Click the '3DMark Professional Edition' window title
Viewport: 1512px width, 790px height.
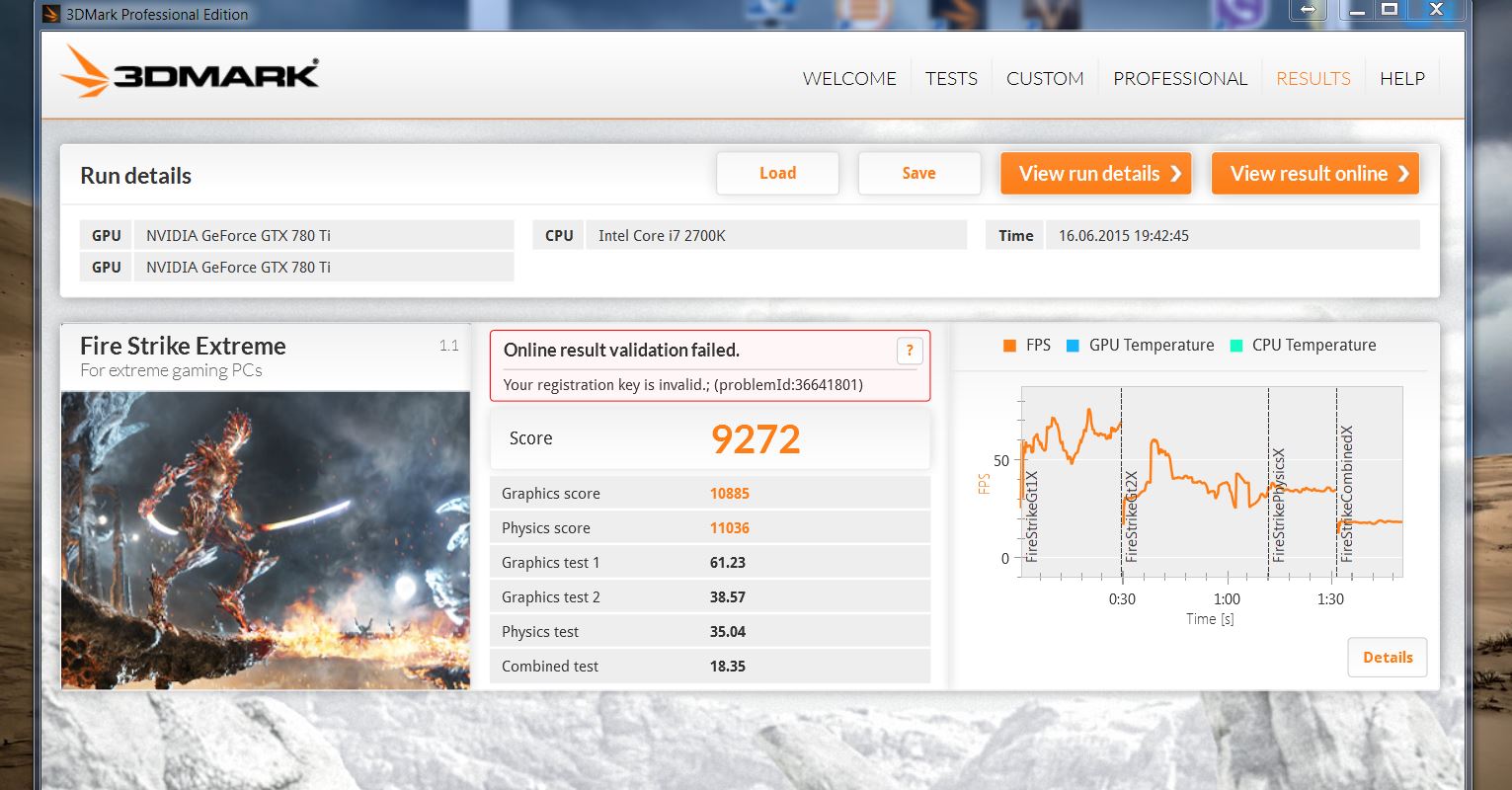pyautogui.click(x=157, y=14)
